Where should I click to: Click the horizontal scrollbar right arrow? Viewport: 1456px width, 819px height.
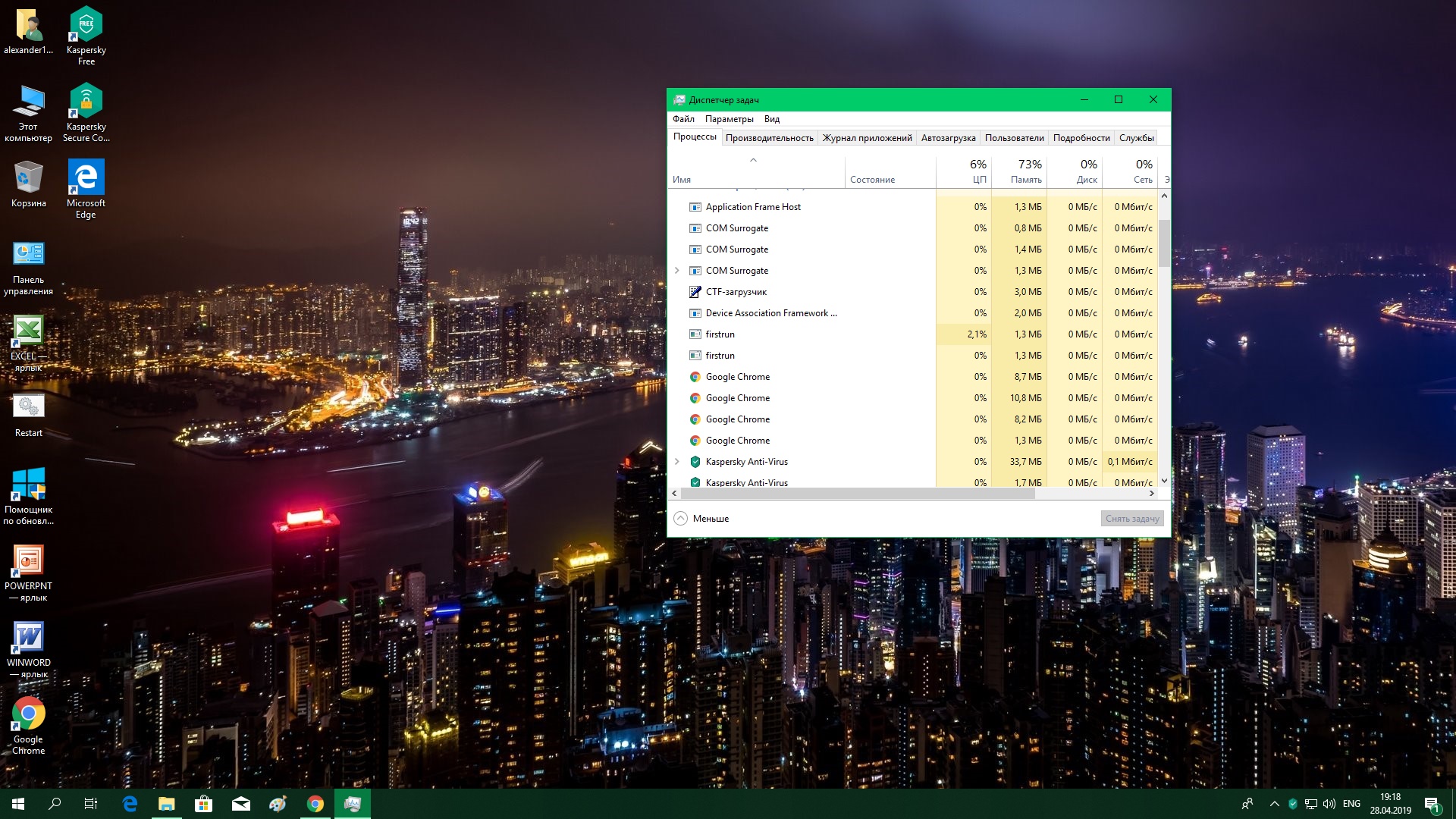click(x=1152, y=494)
